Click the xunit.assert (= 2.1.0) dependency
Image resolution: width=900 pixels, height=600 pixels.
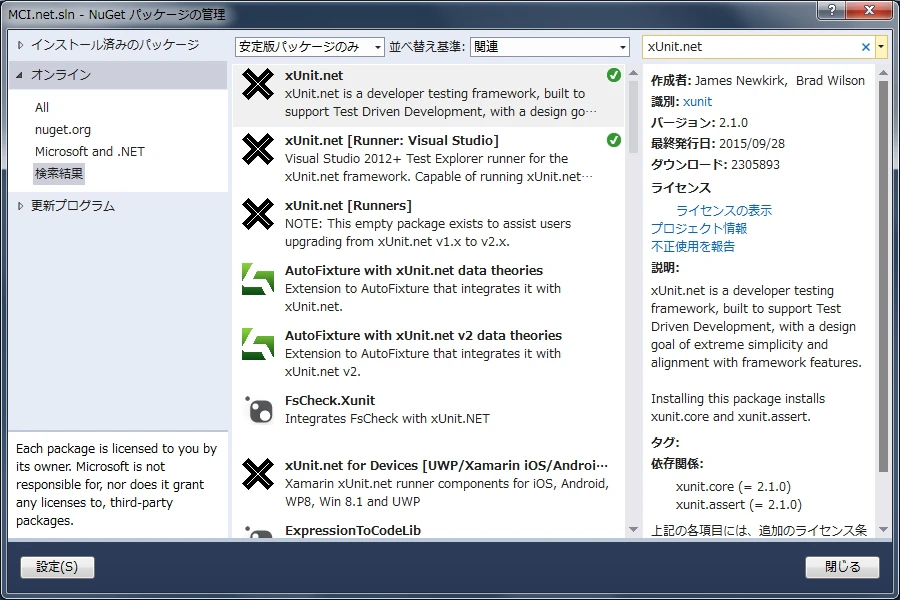point(739,505)
